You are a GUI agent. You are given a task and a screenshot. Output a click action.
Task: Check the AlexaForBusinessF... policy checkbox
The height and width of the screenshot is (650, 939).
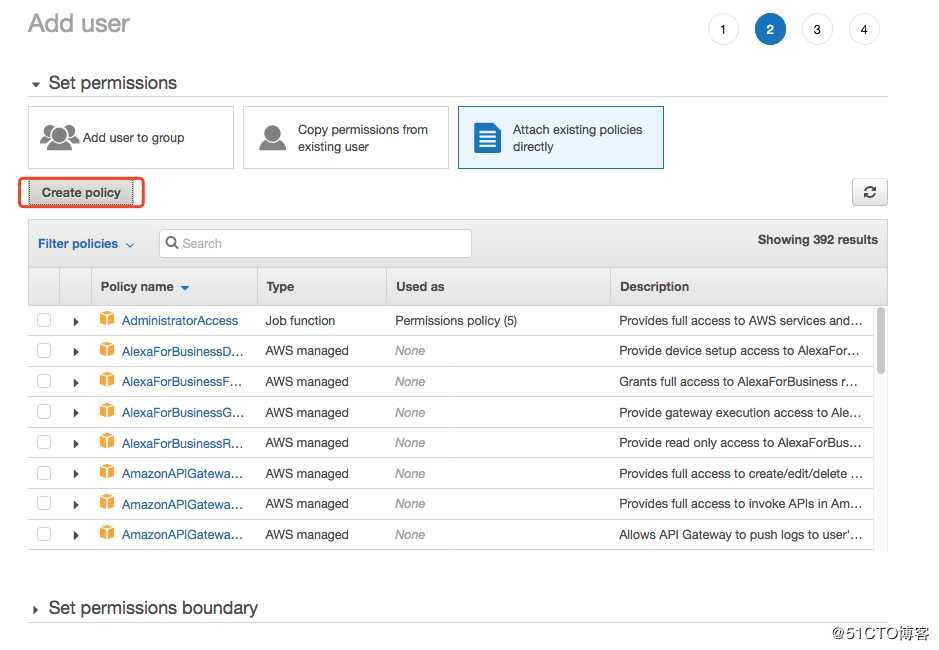pyautogui.click(x=44, y=381)
